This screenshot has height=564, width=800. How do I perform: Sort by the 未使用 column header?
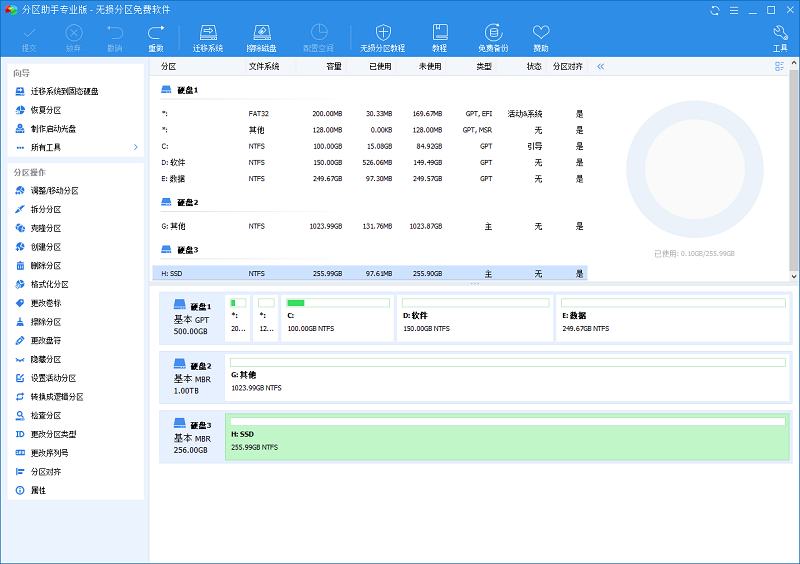pyautogui.click(x=430, y=66)
